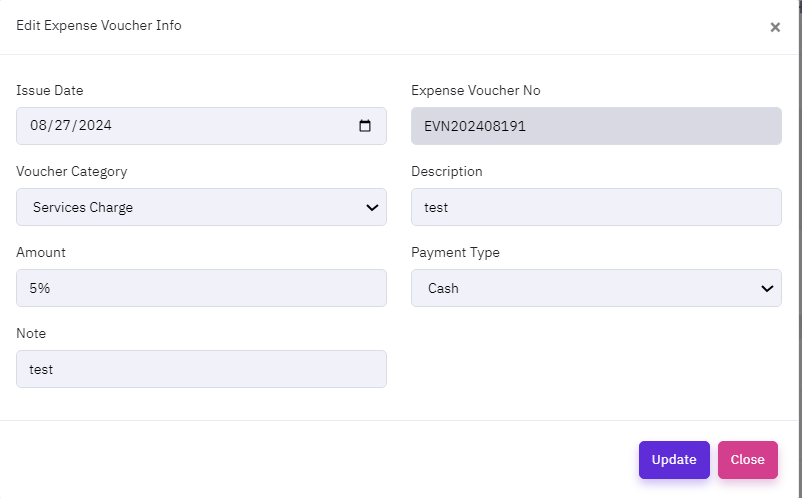Click the read-only EVN202408191 voucher number field
The width and height of the screenshot is (802, 498).
click(596, 126)
